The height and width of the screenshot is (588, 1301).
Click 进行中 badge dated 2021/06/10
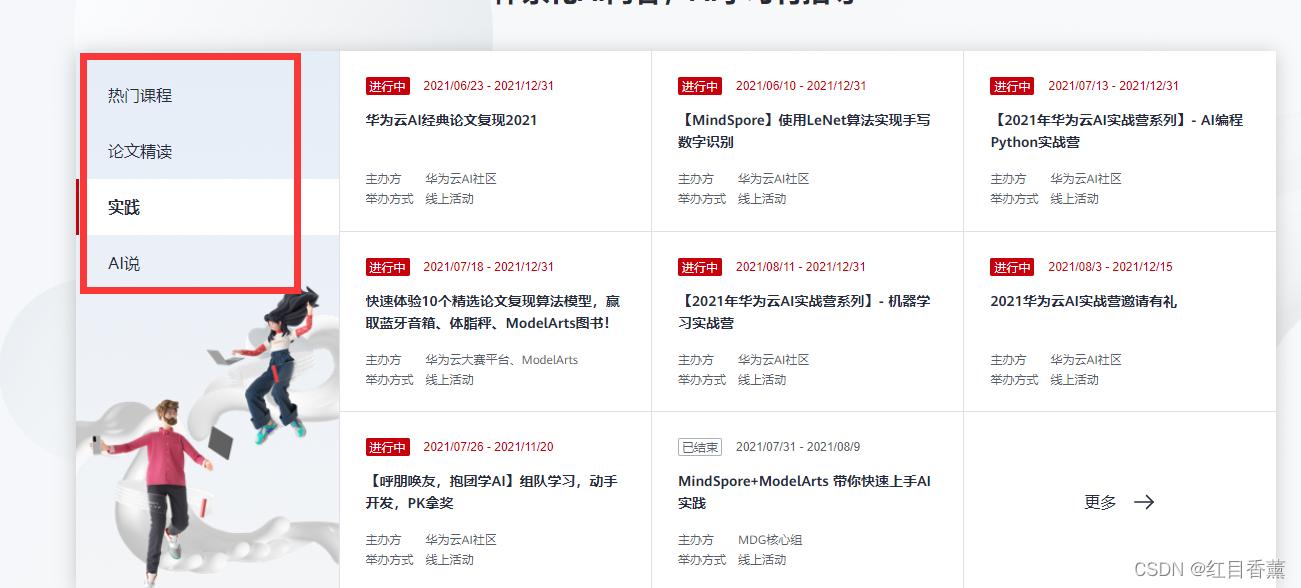(700, 86)
